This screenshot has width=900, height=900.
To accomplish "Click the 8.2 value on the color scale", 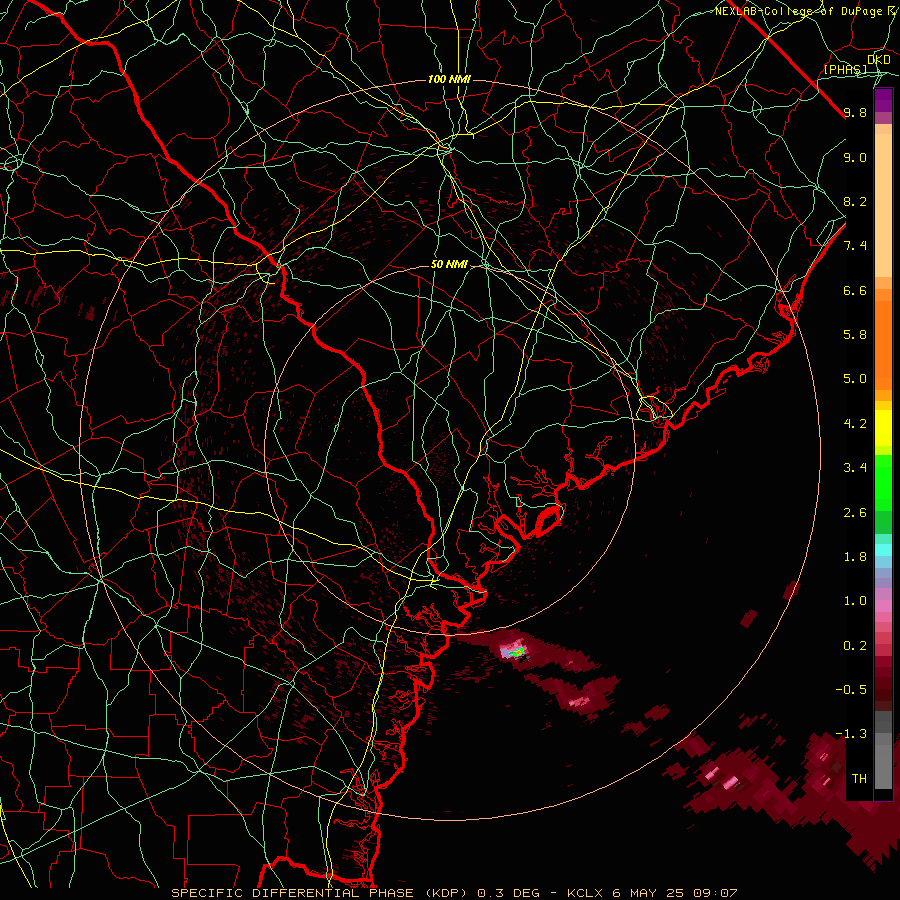I will 855,201.
